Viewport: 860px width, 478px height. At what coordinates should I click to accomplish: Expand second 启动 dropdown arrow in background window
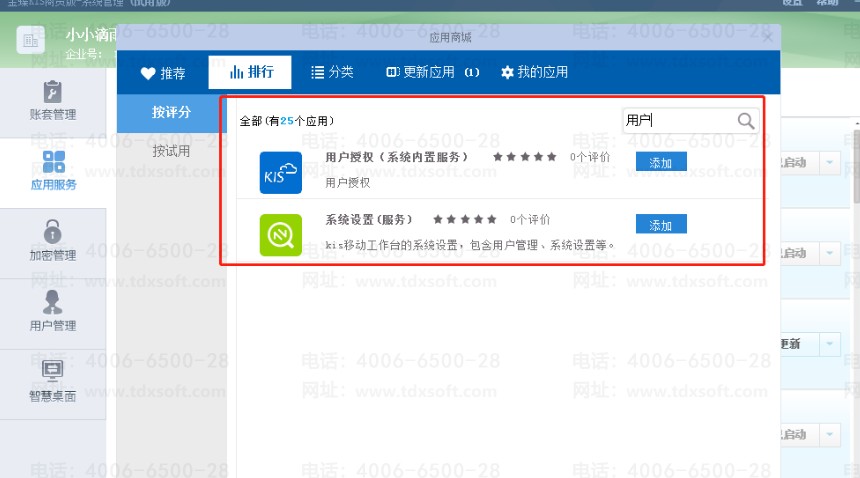pyautogui.click(x=829, y=253)
